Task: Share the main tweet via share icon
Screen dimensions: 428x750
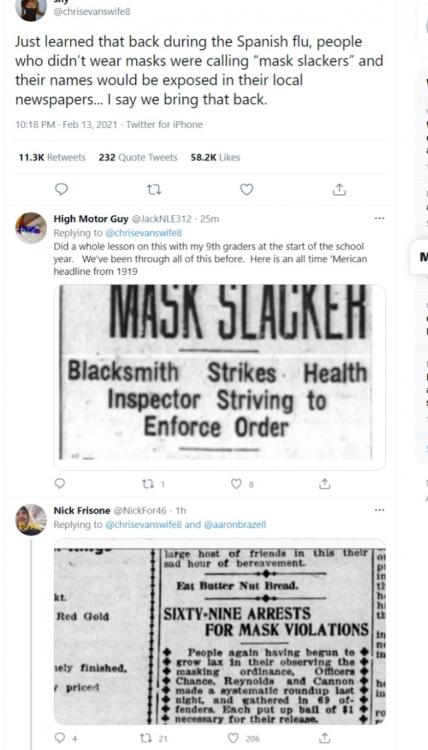Action: pos(339,190)
